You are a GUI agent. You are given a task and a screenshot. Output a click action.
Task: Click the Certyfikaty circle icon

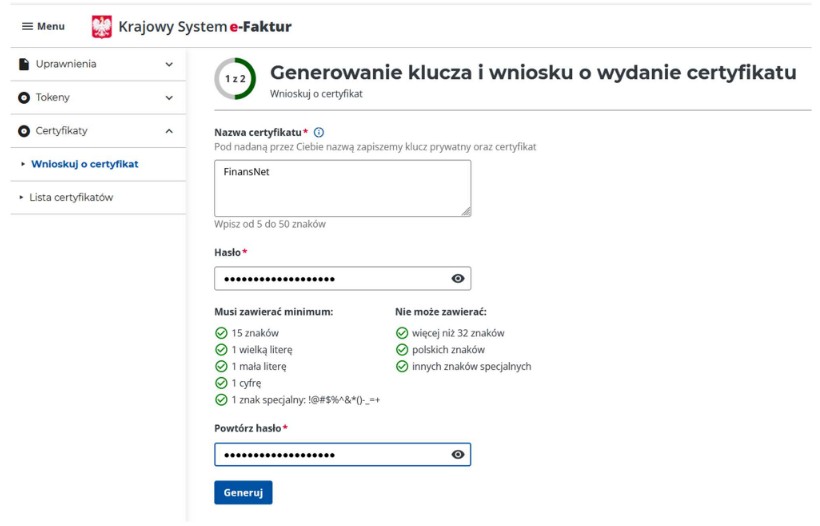pyautogui.click(x=24, y=131)
